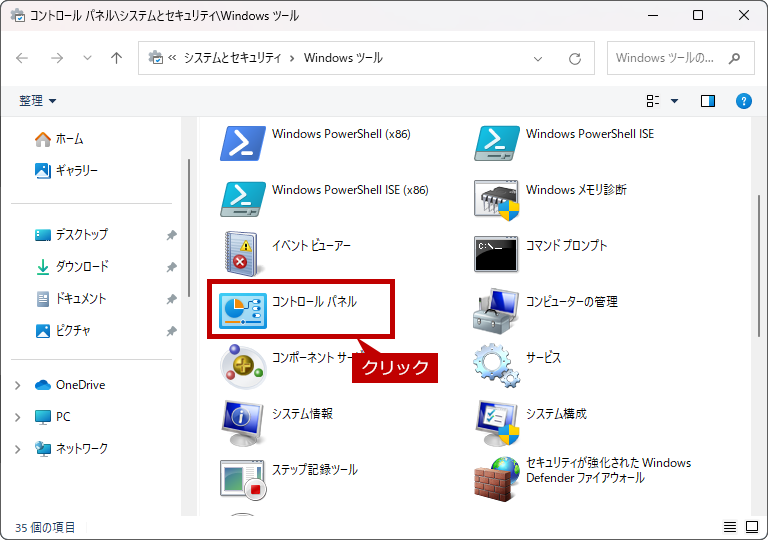Click the search magnifier icon

click(734, 58)
